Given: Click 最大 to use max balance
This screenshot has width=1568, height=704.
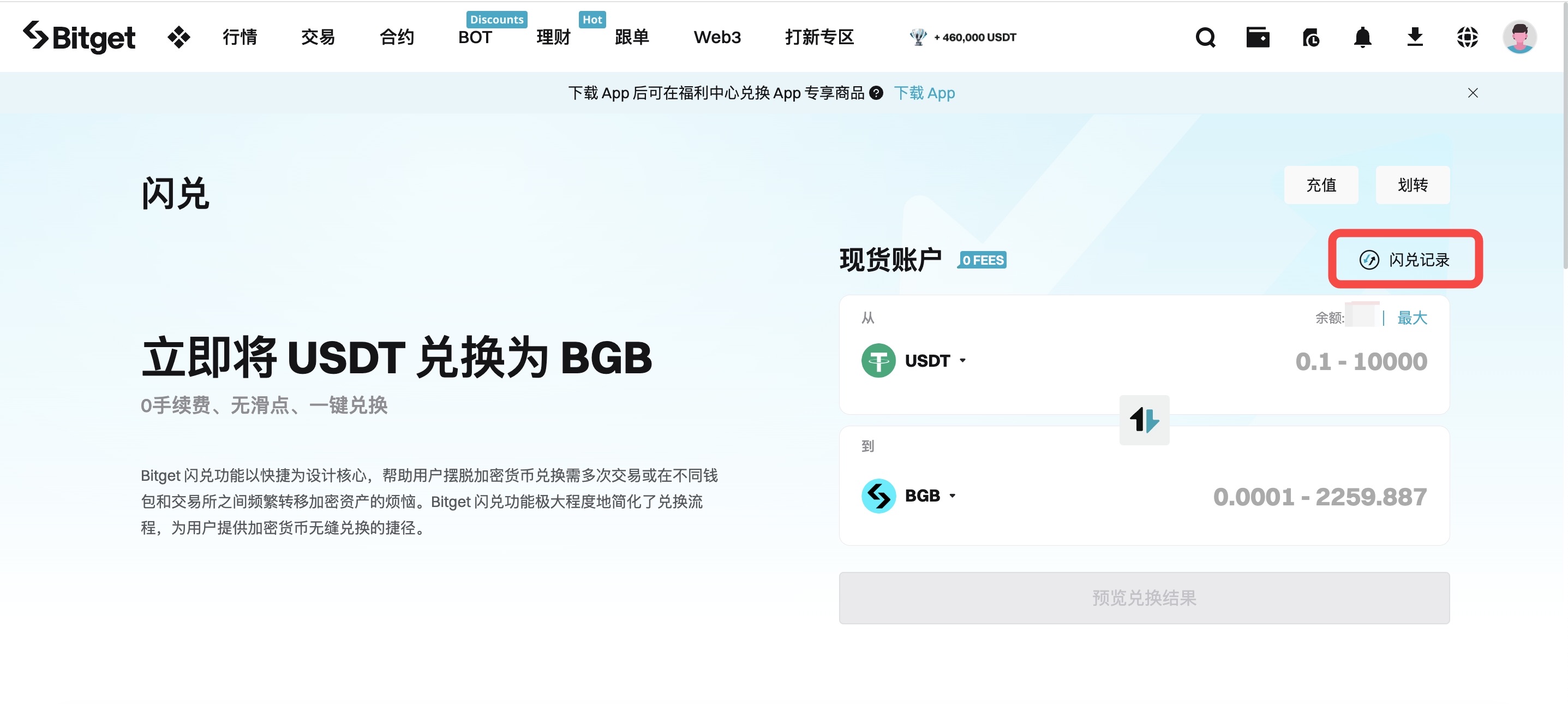Looking at the screenshot, I should (x=1411, y=317).
